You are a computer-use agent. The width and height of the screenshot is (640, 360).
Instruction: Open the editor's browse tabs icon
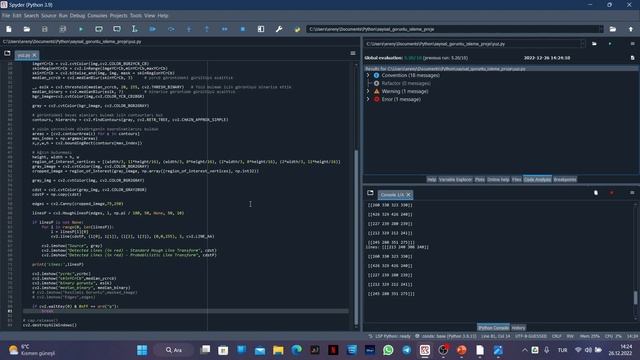tap(7, 53)
